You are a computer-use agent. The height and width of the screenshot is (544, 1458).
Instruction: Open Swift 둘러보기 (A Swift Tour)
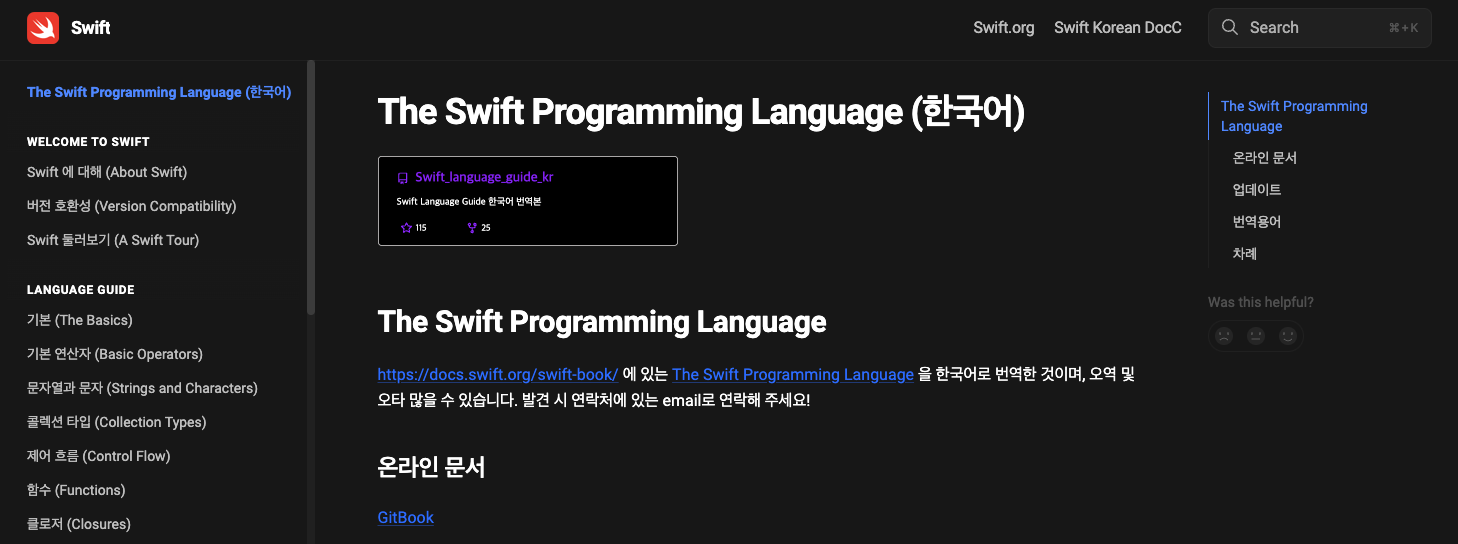113,240
